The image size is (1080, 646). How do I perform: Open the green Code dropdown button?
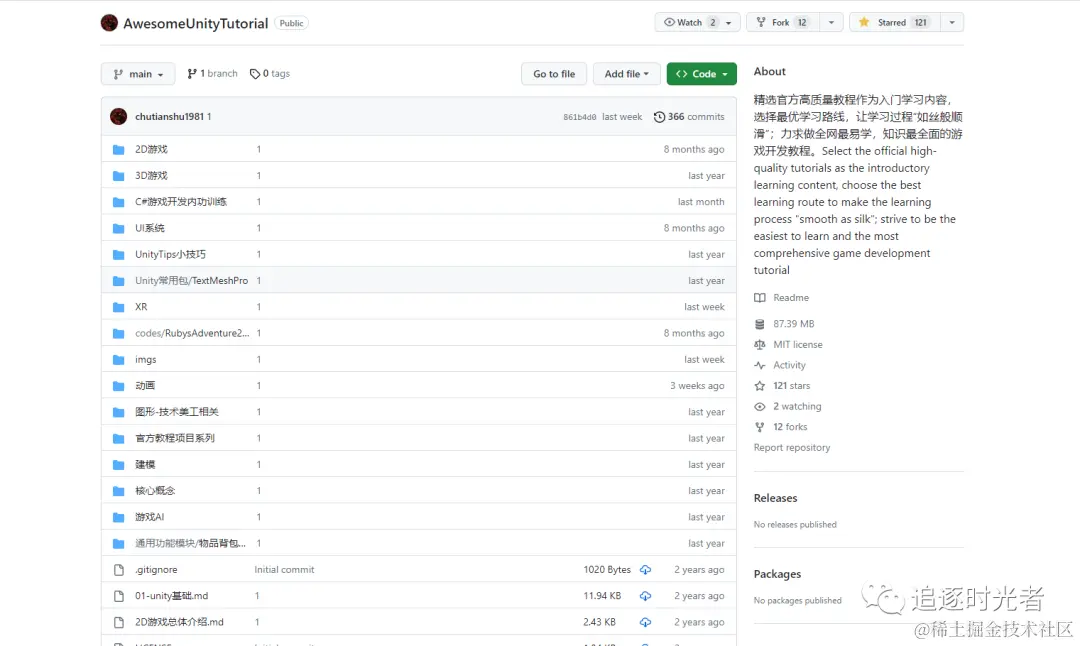[x=701, y=74]
